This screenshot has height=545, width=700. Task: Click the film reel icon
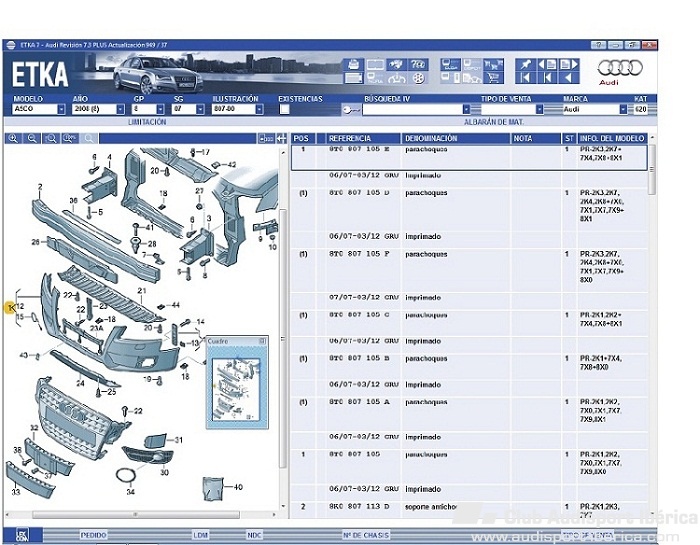click(418, 78)
